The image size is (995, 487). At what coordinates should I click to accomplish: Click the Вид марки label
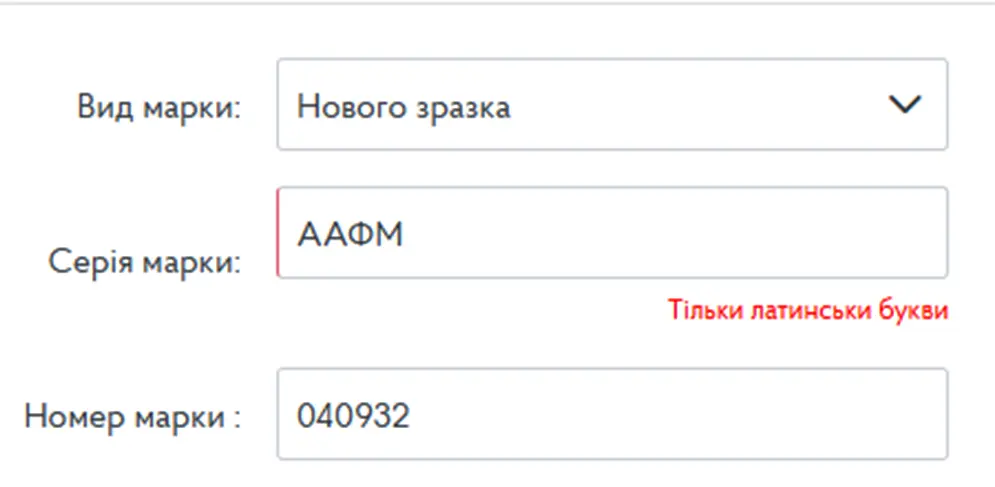point(159,107)
